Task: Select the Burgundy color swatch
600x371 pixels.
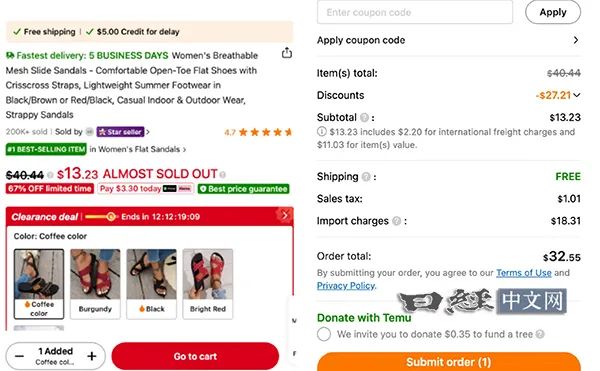Action: coord(95,284)
